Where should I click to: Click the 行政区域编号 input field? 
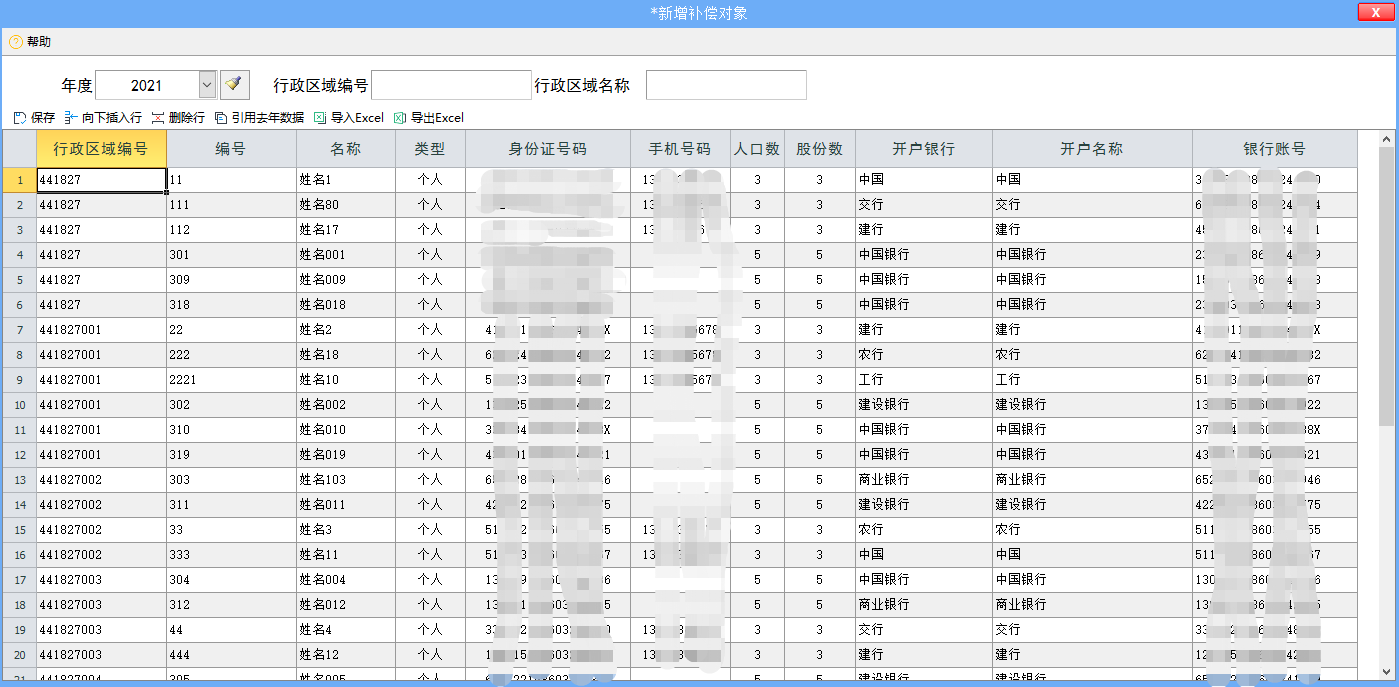(x=451, y=85)
